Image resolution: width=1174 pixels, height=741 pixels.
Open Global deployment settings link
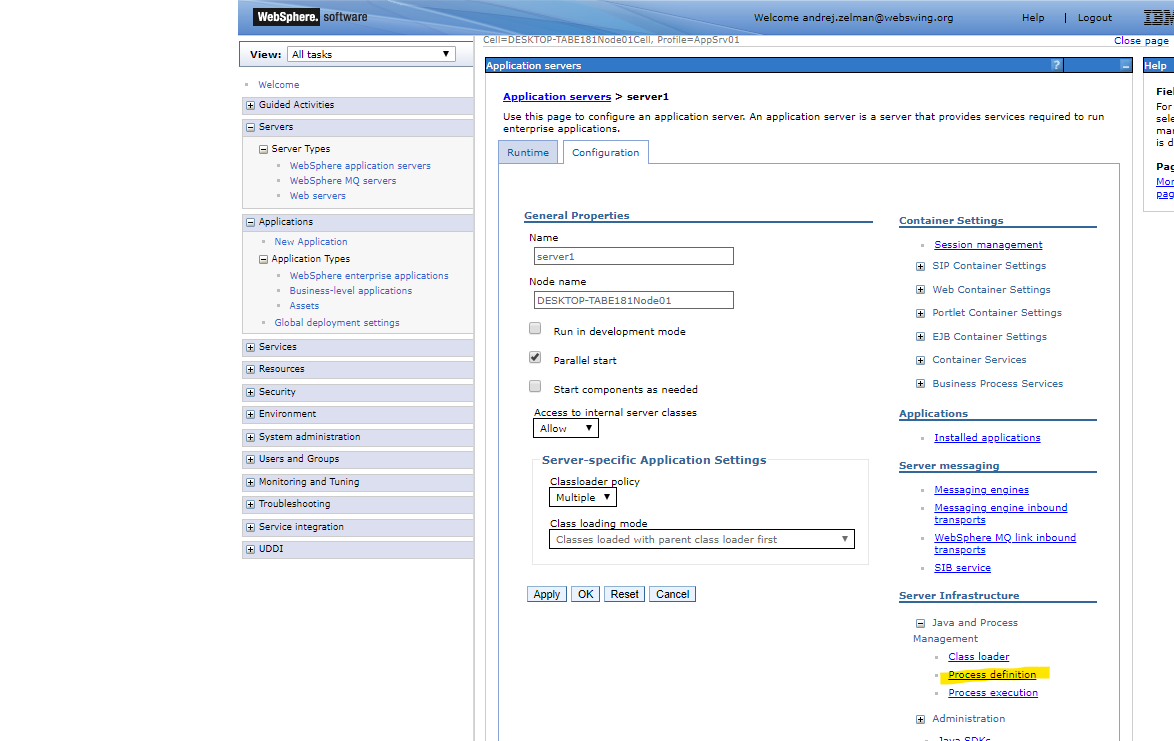point(337,323)
